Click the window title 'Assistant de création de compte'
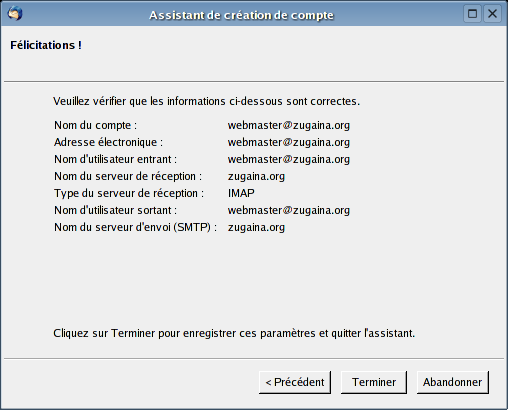Image resolution: width=508 pixels, height=410 pixels. click(x=241, y=15)
